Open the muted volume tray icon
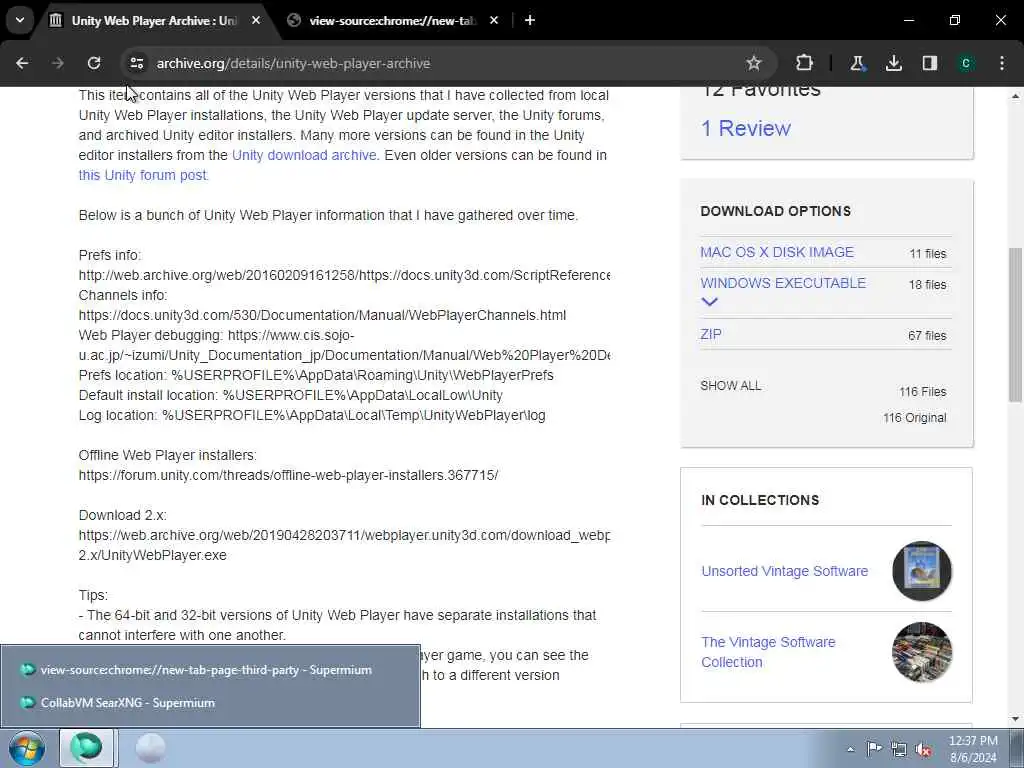This screenshot has width=1024, height=768. [923, 749]
